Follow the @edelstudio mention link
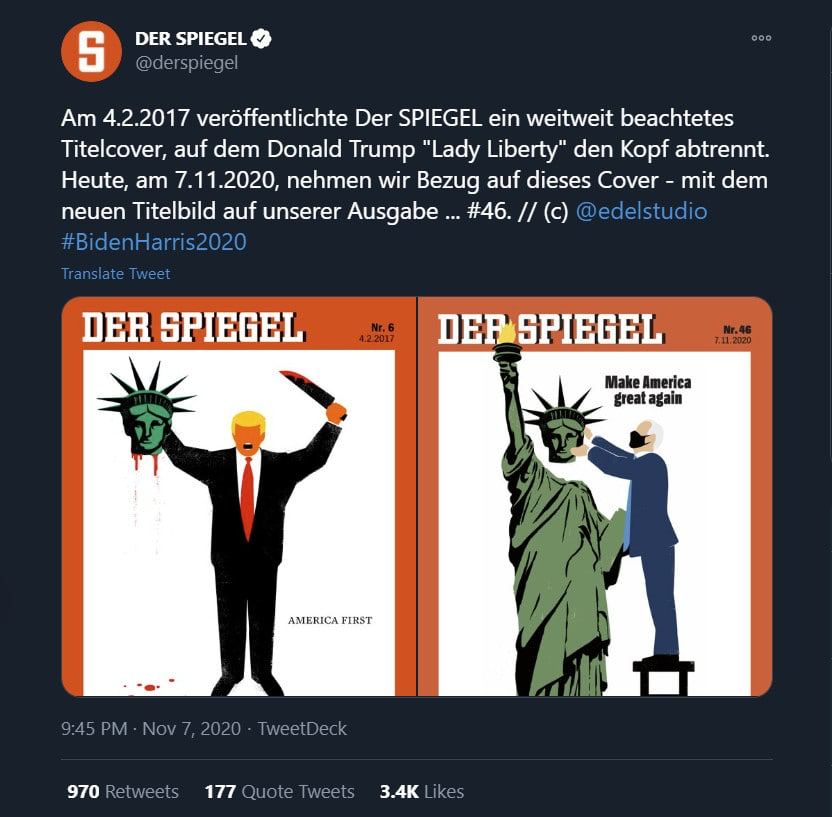 [x=641, y=211]
